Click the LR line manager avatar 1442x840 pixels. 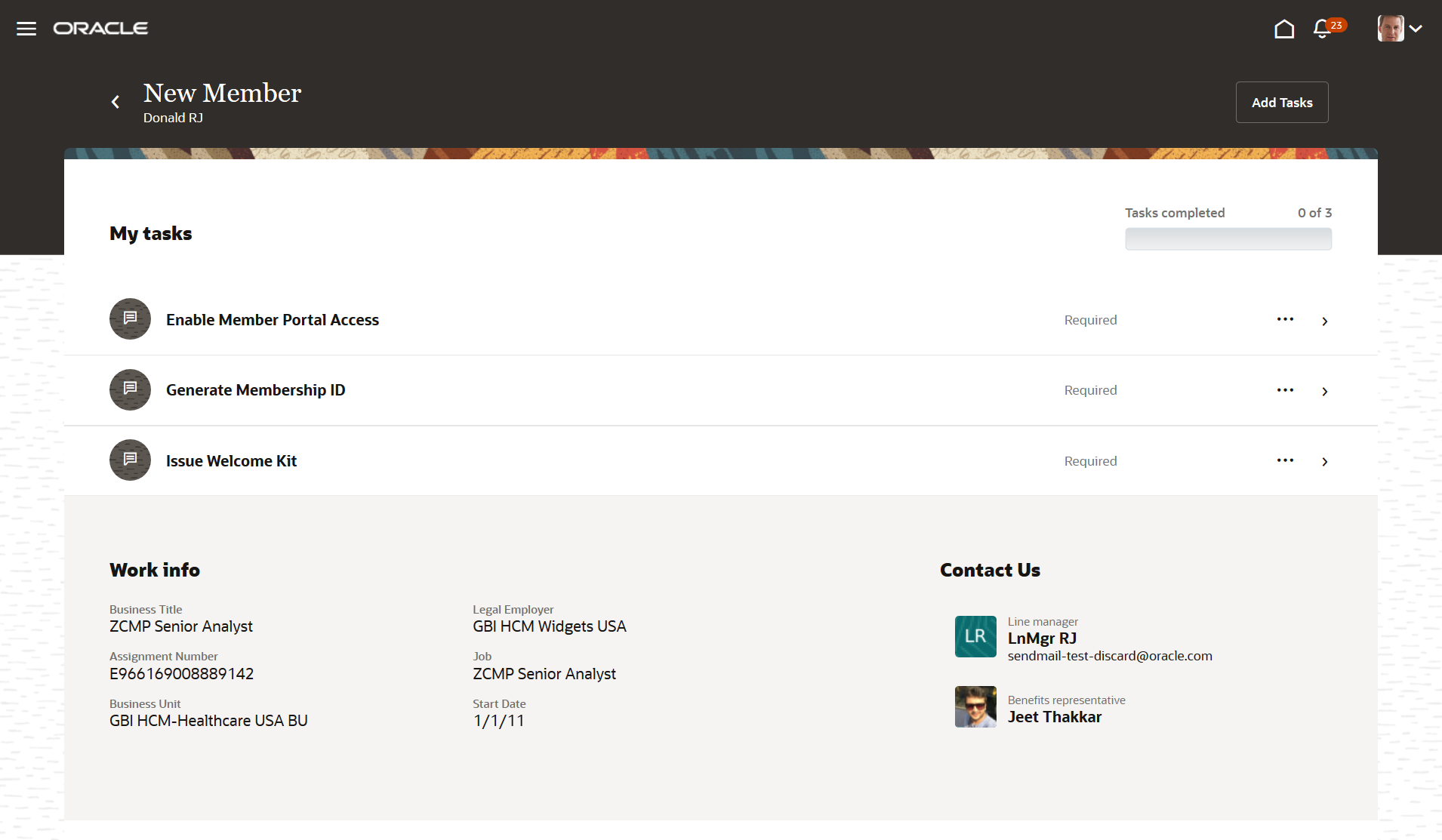click(x=975, y=636)
